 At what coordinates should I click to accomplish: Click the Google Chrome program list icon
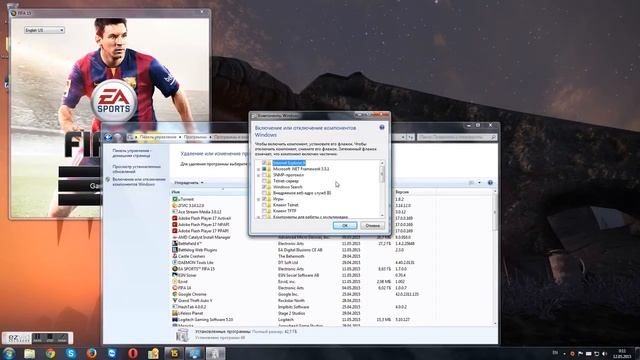(175, 294)
